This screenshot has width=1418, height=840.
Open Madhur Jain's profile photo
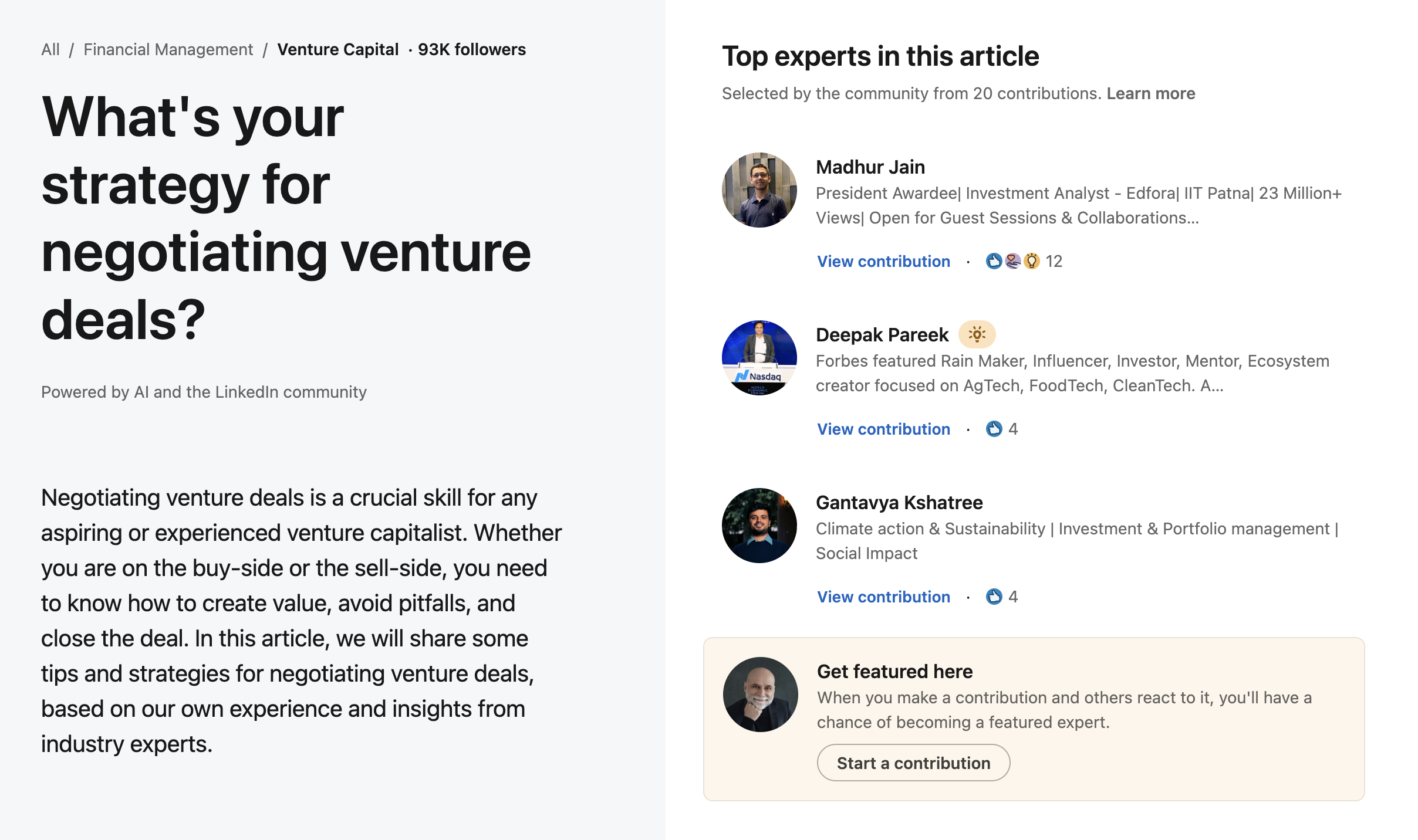759,190
